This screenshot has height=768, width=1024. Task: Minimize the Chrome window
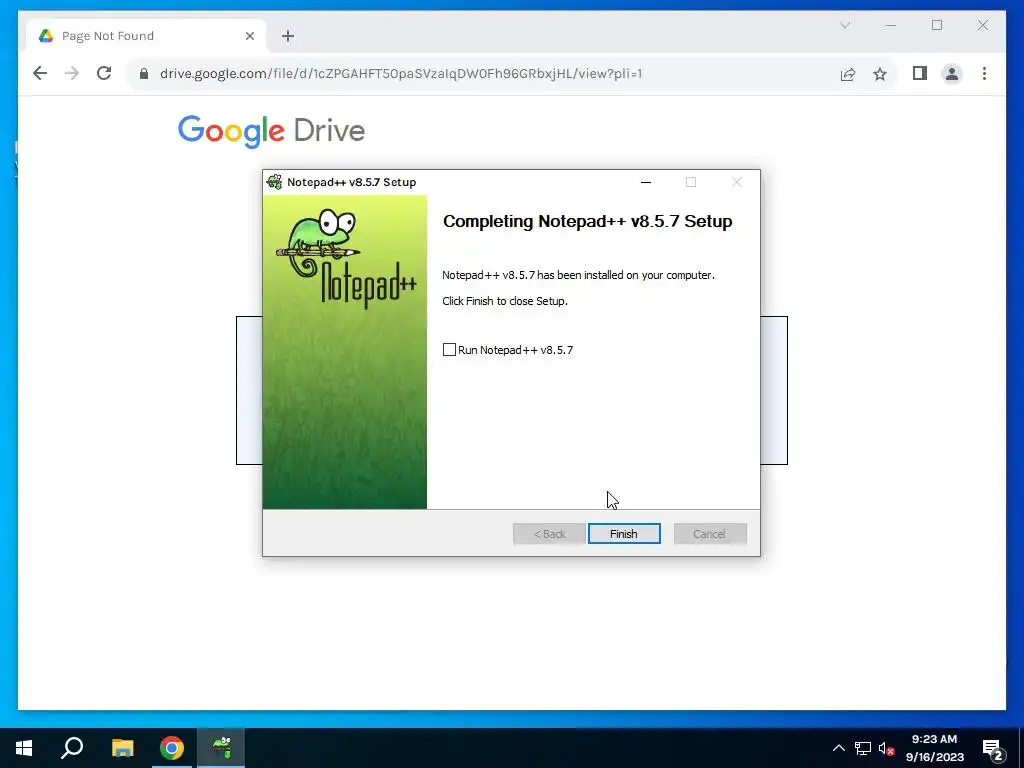891,25
